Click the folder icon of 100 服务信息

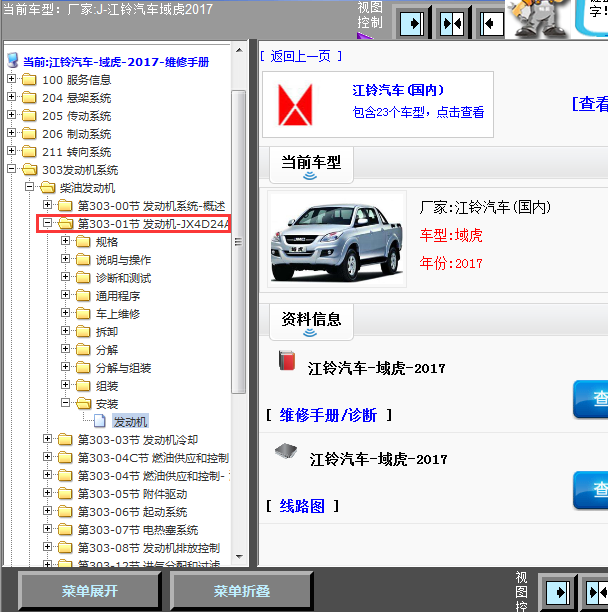coord(29,80)
